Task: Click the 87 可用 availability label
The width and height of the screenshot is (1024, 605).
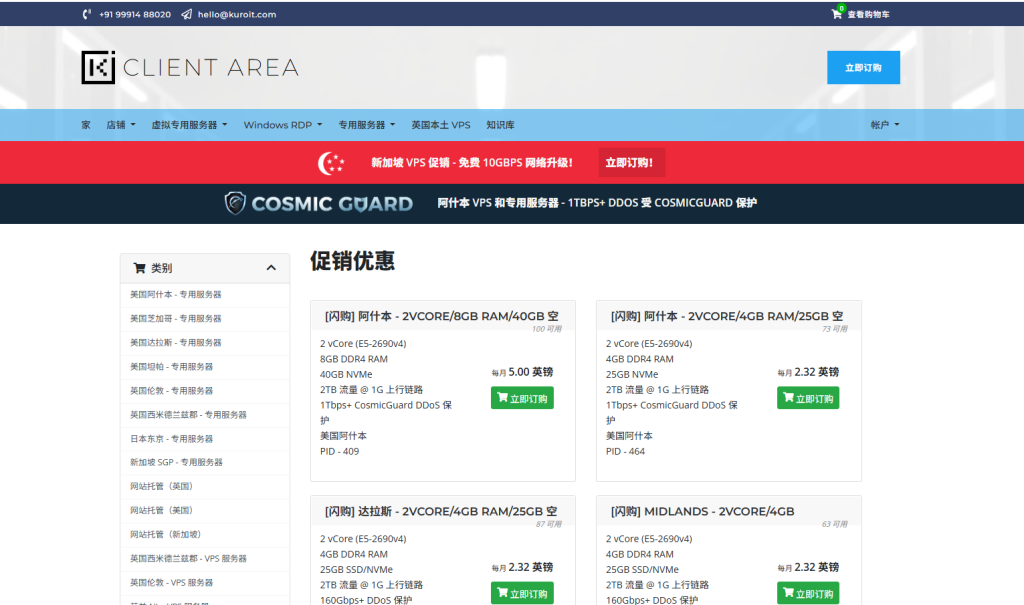Action: click(549, 525)
